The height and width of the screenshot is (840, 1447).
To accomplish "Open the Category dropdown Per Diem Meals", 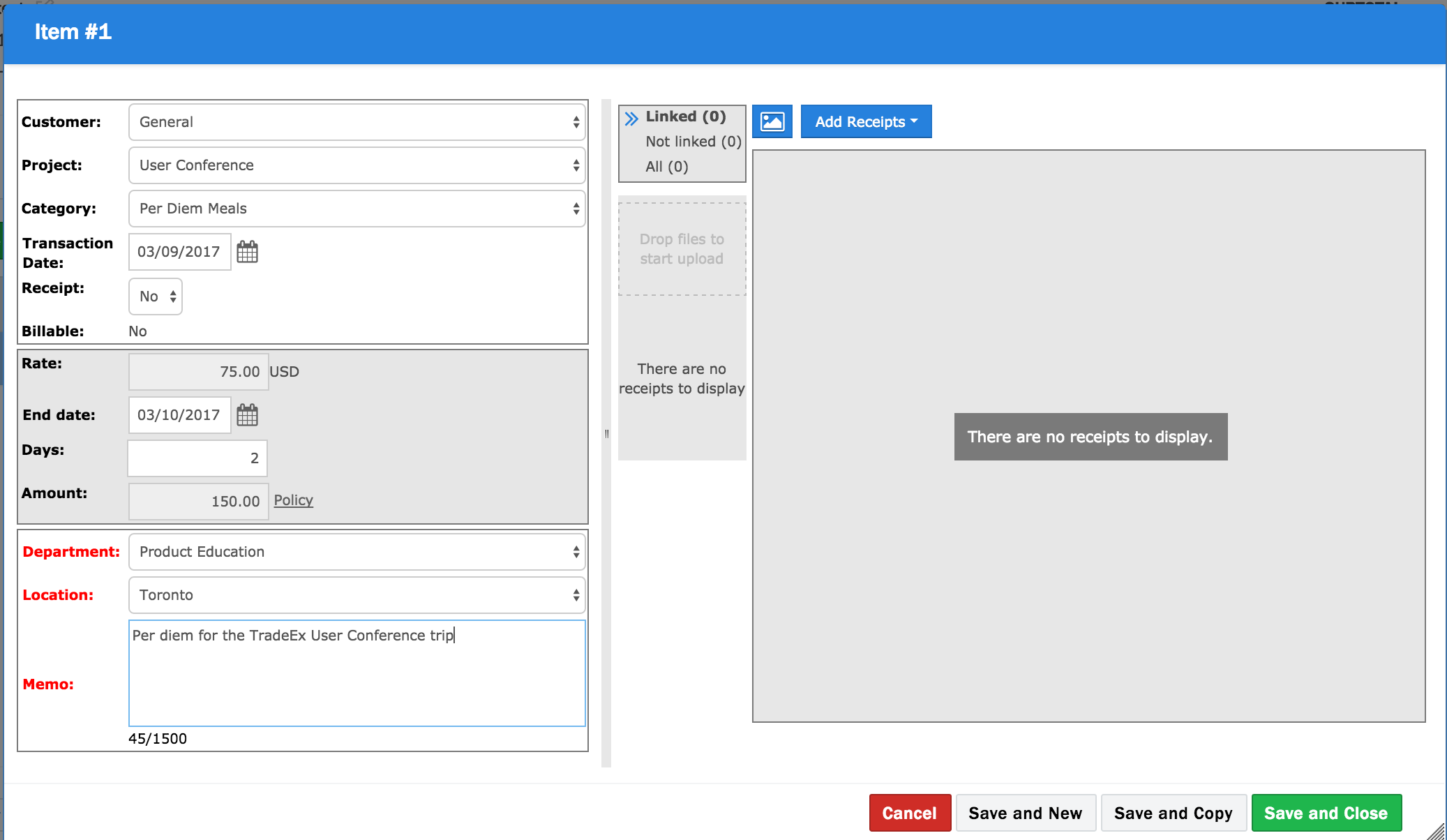I will [357, 209].
